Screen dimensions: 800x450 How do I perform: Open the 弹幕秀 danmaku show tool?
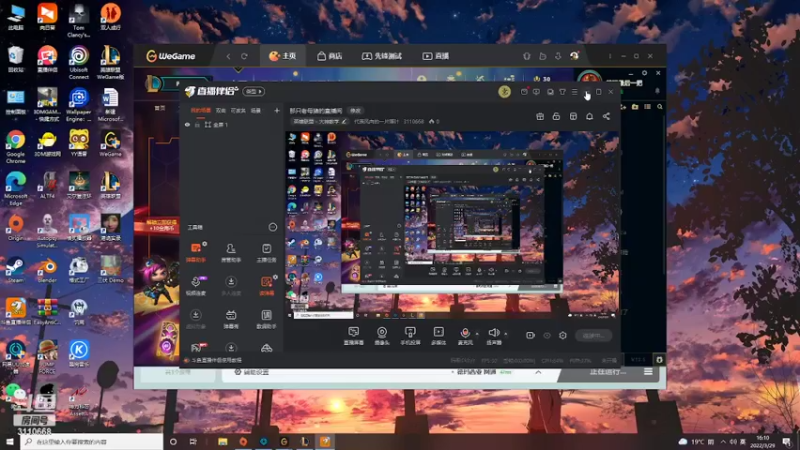[x=231, y=319]
